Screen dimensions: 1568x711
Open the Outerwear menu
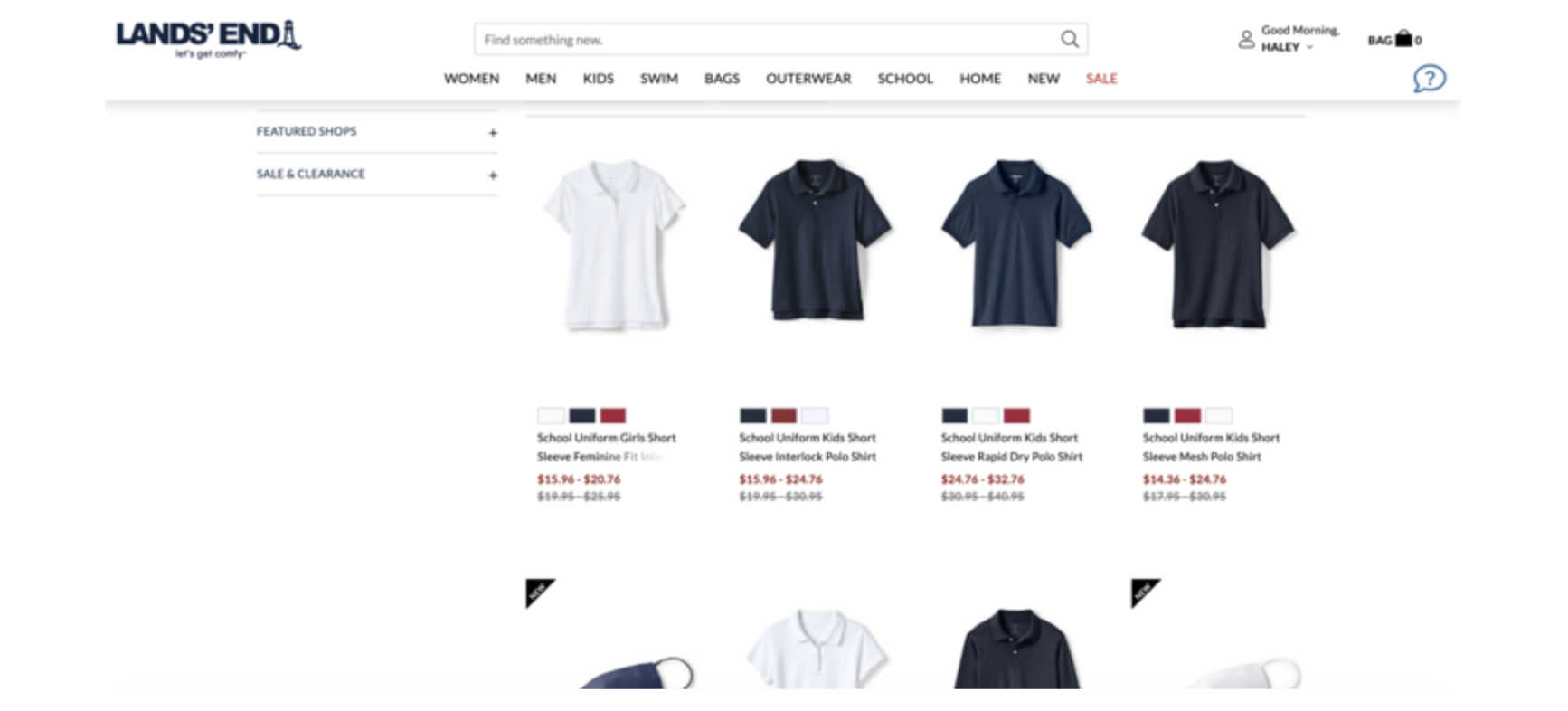pyautogui.click(x=808, y=79)
